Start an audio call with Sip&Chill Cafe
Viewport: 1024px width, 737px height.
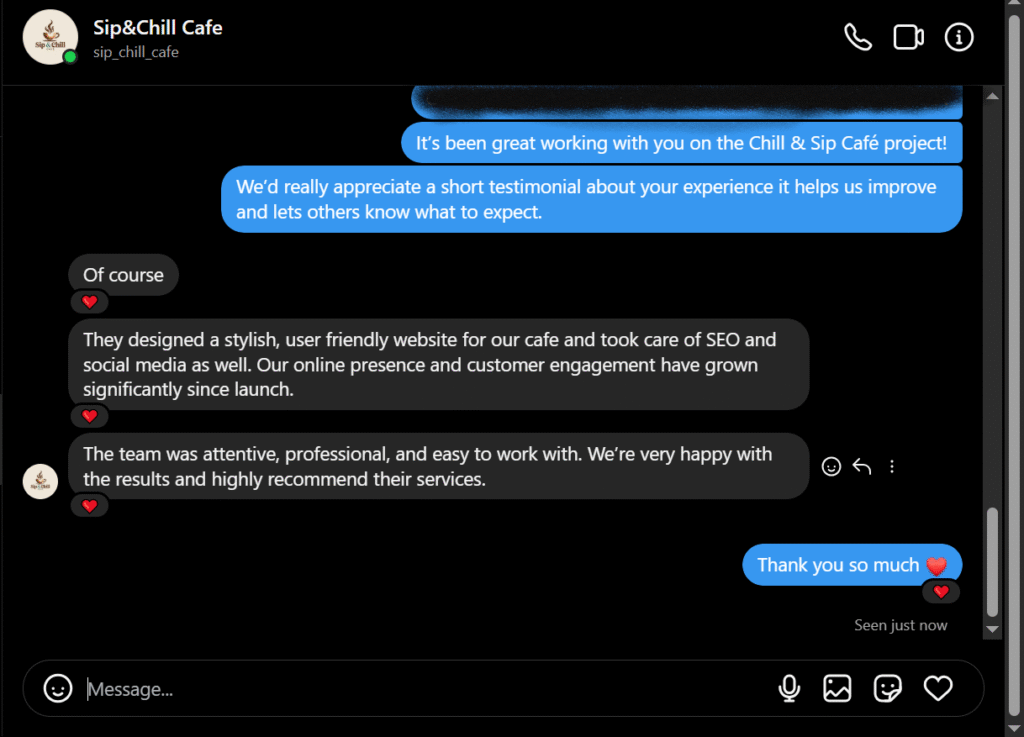point(858,38)
